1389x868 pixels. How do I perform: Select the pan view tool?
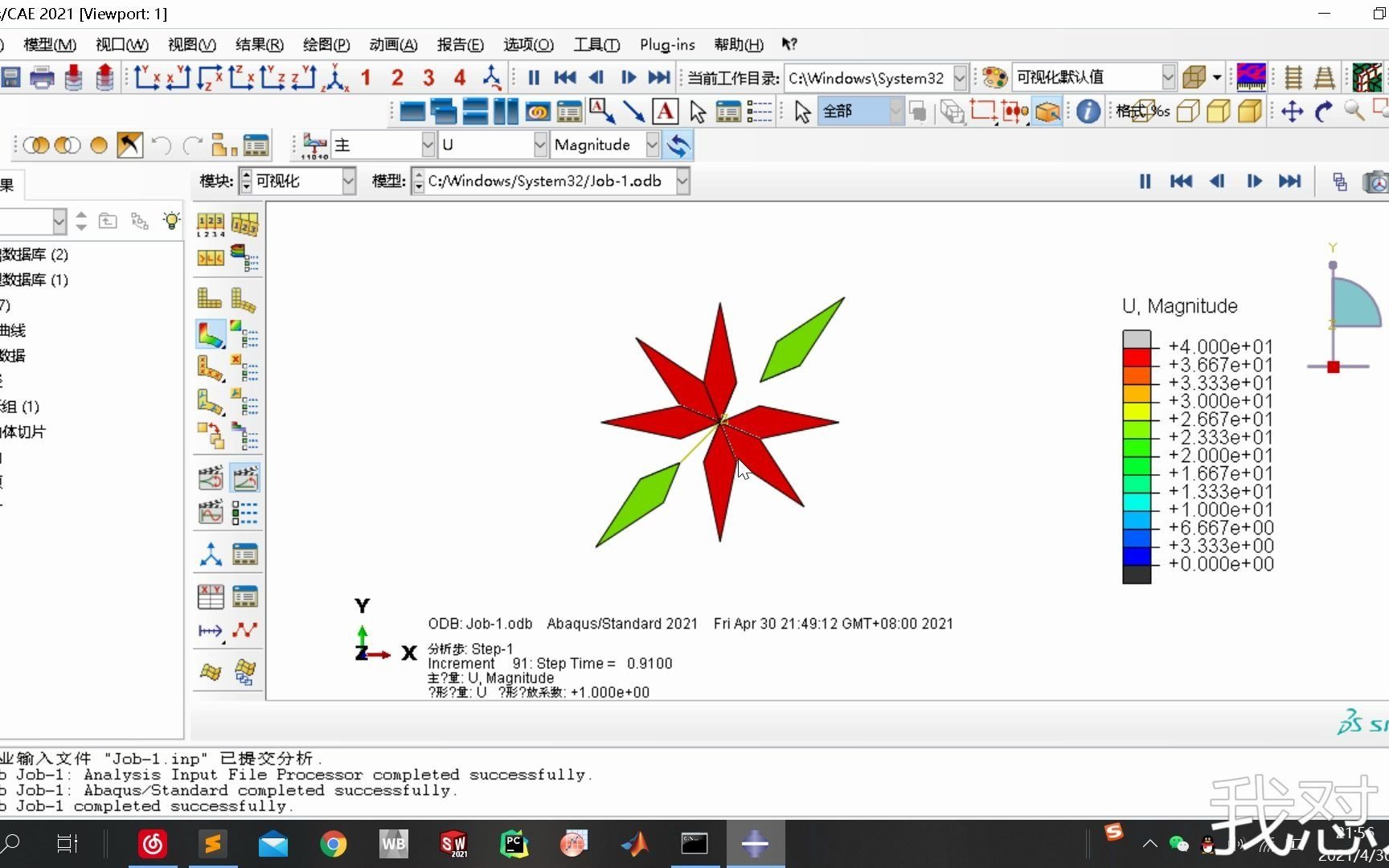tap(1292, 111)
